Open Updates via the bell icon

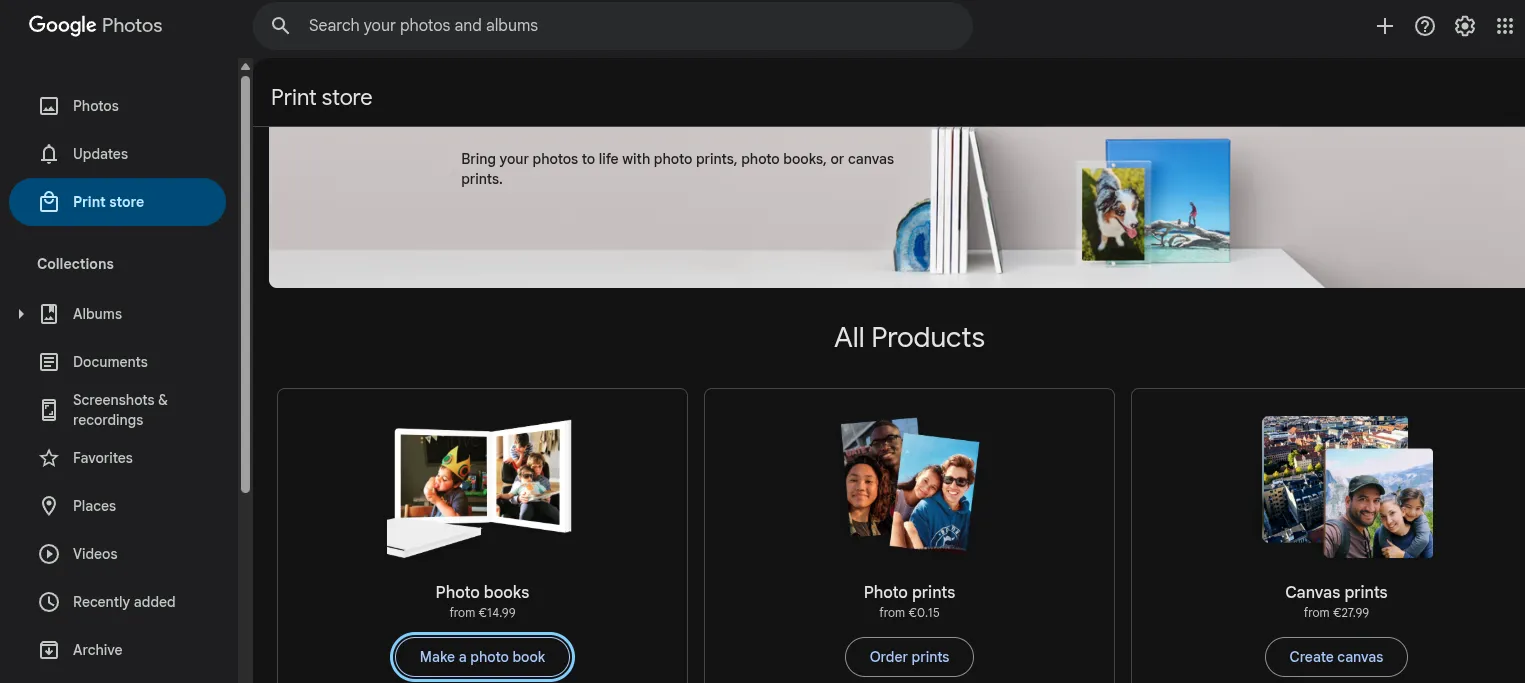coord(49,153)
